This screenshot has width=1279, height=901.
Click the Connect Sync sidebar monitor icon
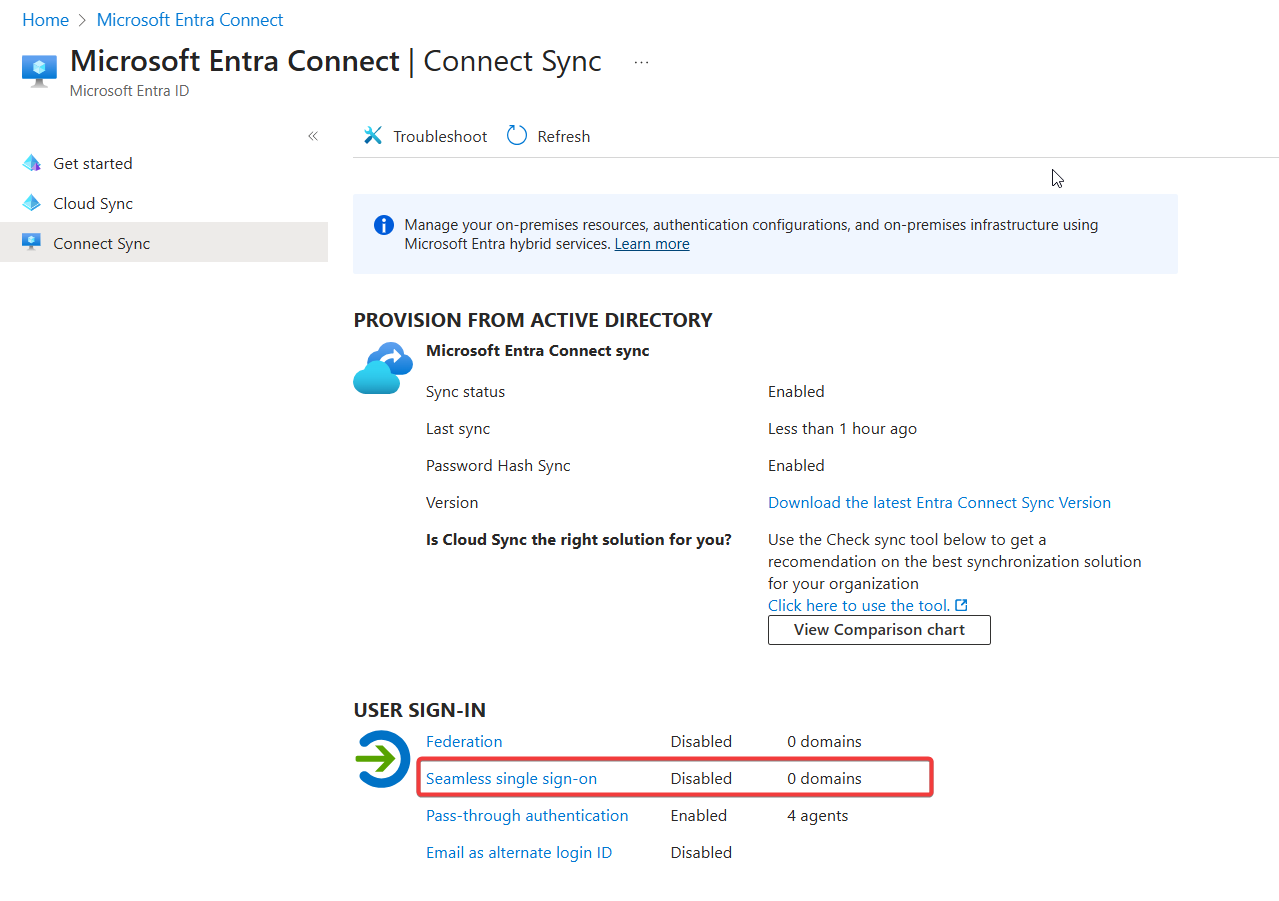[x=32, y=243]
